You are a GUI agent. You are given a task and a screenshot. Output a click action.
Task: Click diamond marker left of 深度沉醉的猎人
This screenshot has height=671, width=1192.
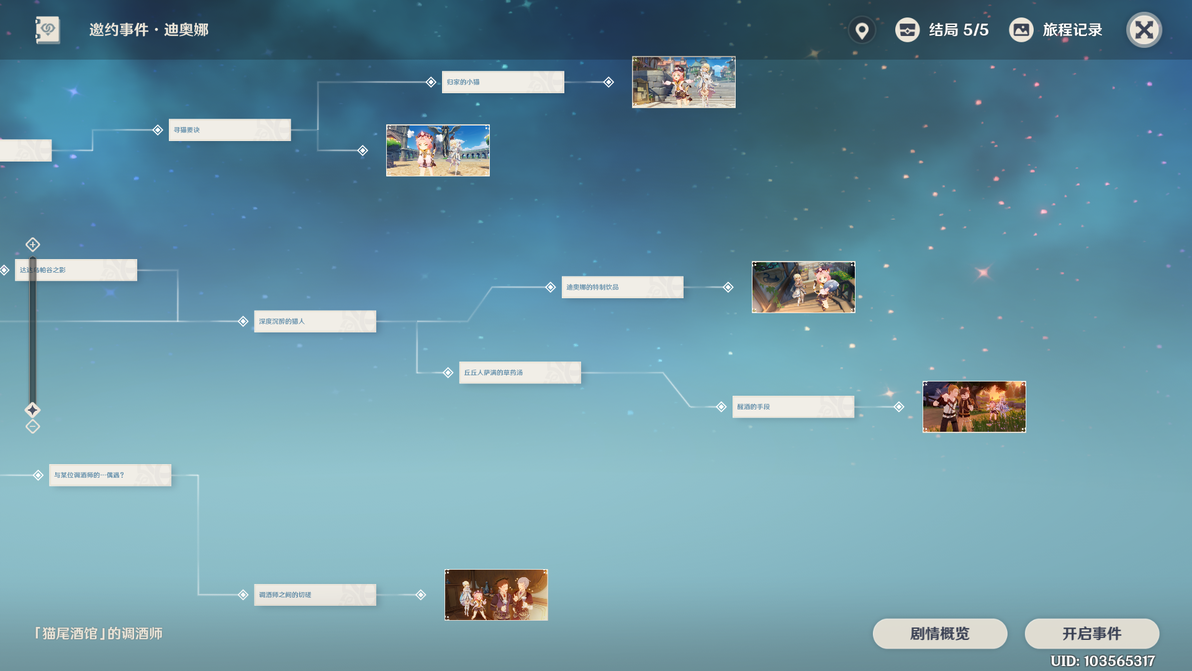click(243, 321)
